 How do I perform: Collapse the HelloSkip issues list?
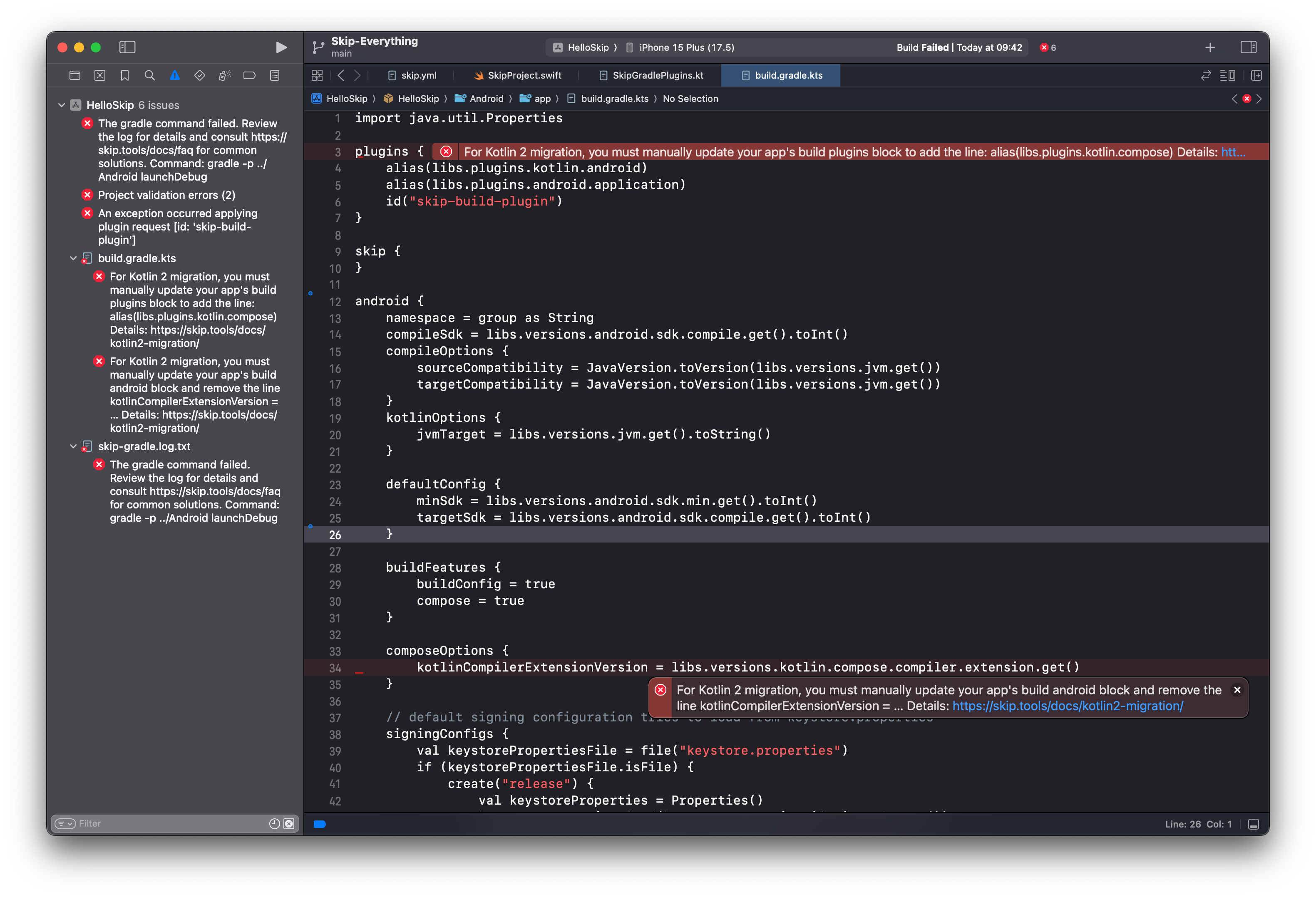[x=61, y=105]
